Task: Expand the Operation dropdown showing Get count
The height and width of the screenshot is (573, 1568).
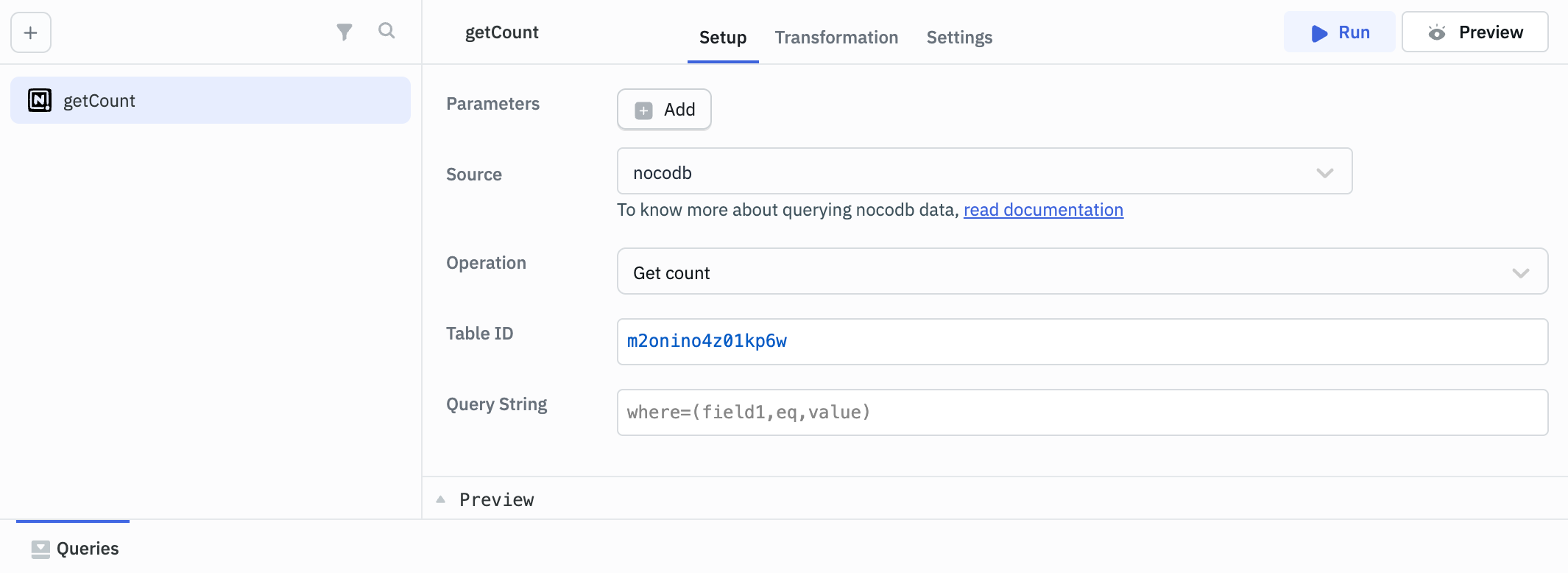Action: pos(1081,272)
